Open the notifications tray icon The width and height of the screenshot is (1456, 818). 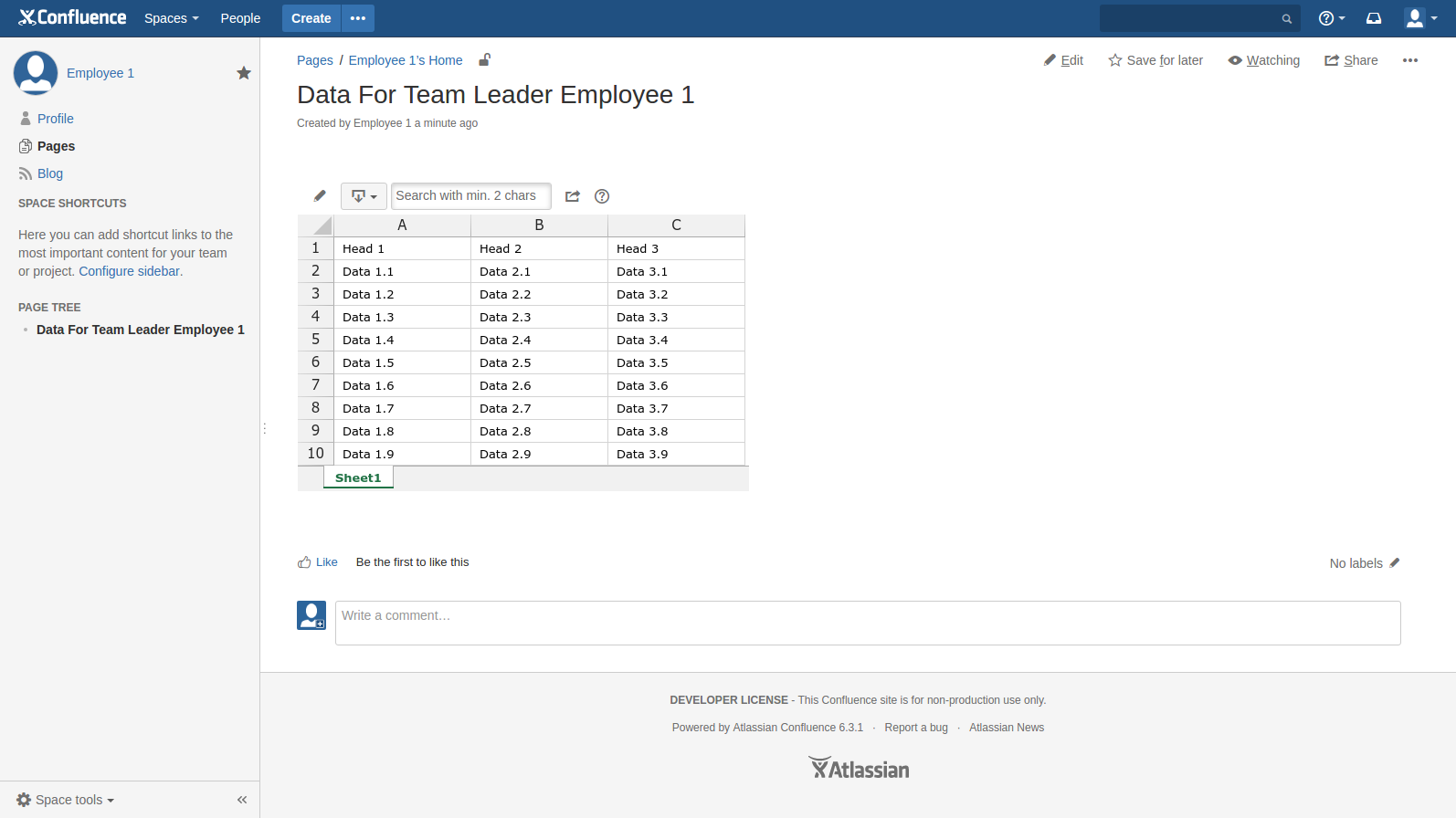click(1374, 18)
